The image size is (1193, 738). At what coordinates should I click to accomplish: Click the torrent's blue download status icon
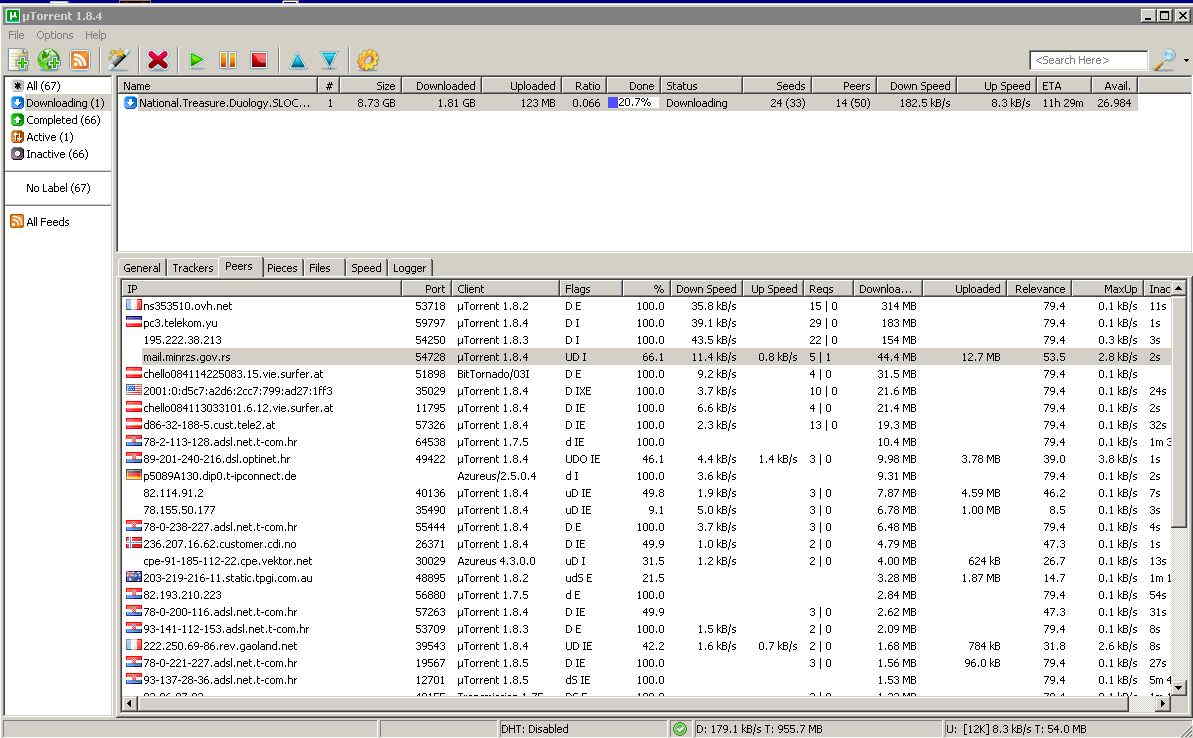130,103
